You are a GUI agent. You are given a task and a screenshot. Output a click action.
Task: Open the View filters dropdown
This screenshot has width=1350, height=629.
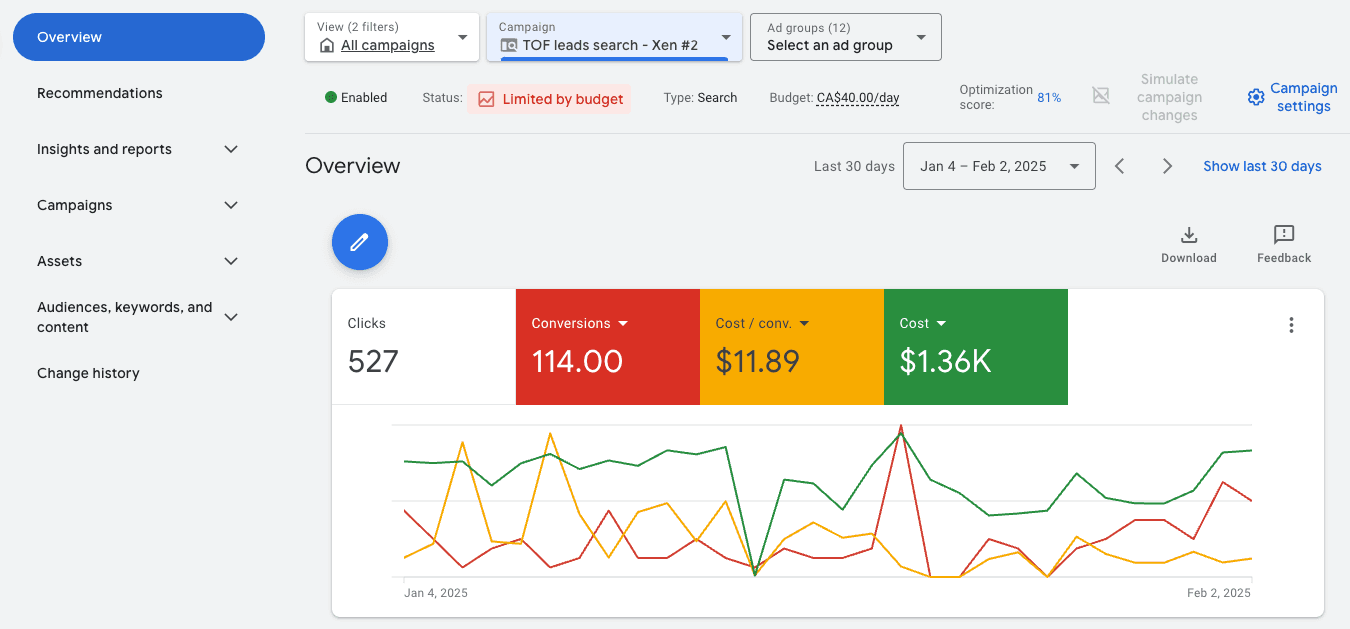pyautogui.click(x=390, y=37)
